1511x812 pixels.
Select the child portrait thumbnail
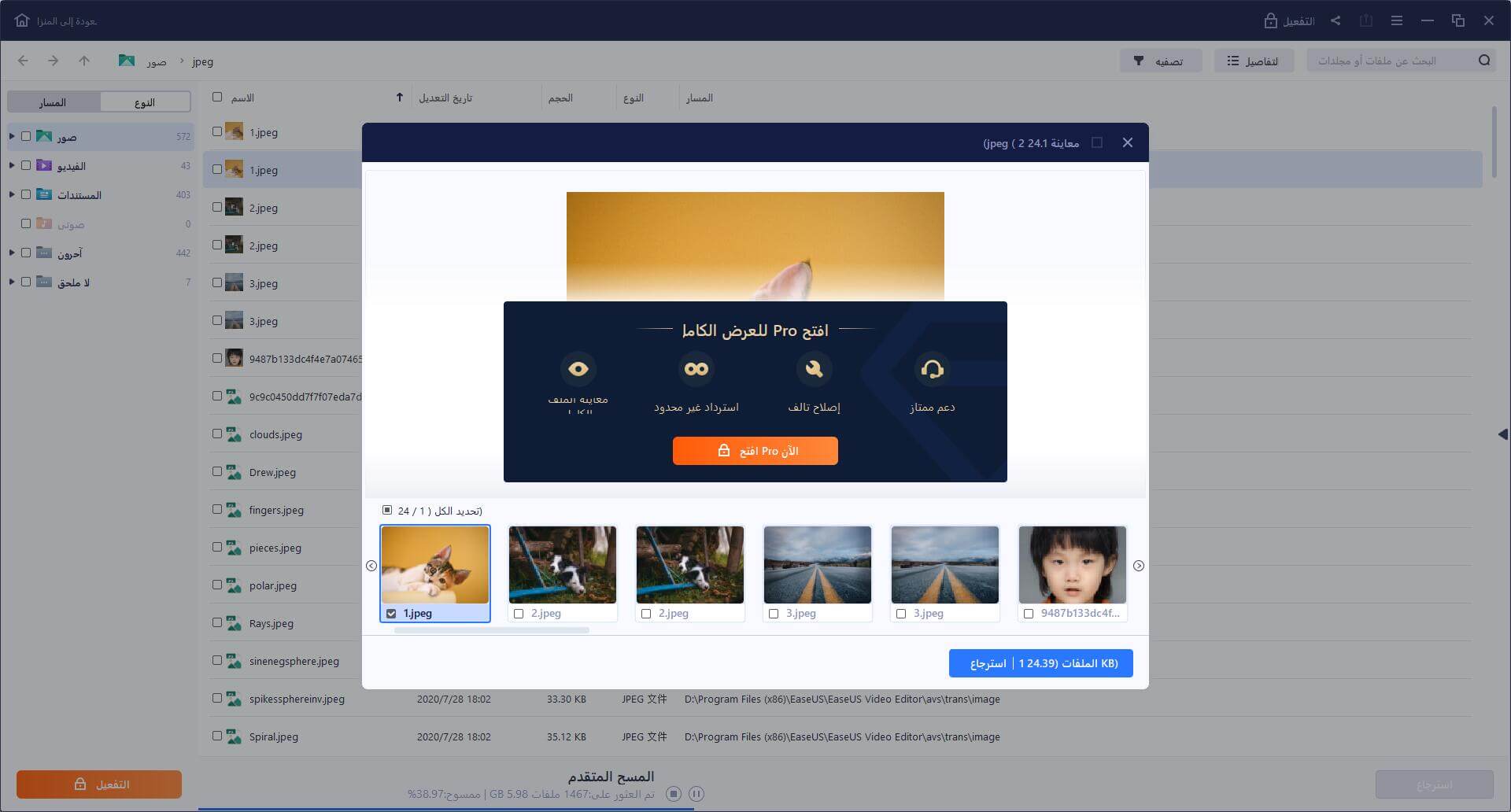tap(1072, 565)
